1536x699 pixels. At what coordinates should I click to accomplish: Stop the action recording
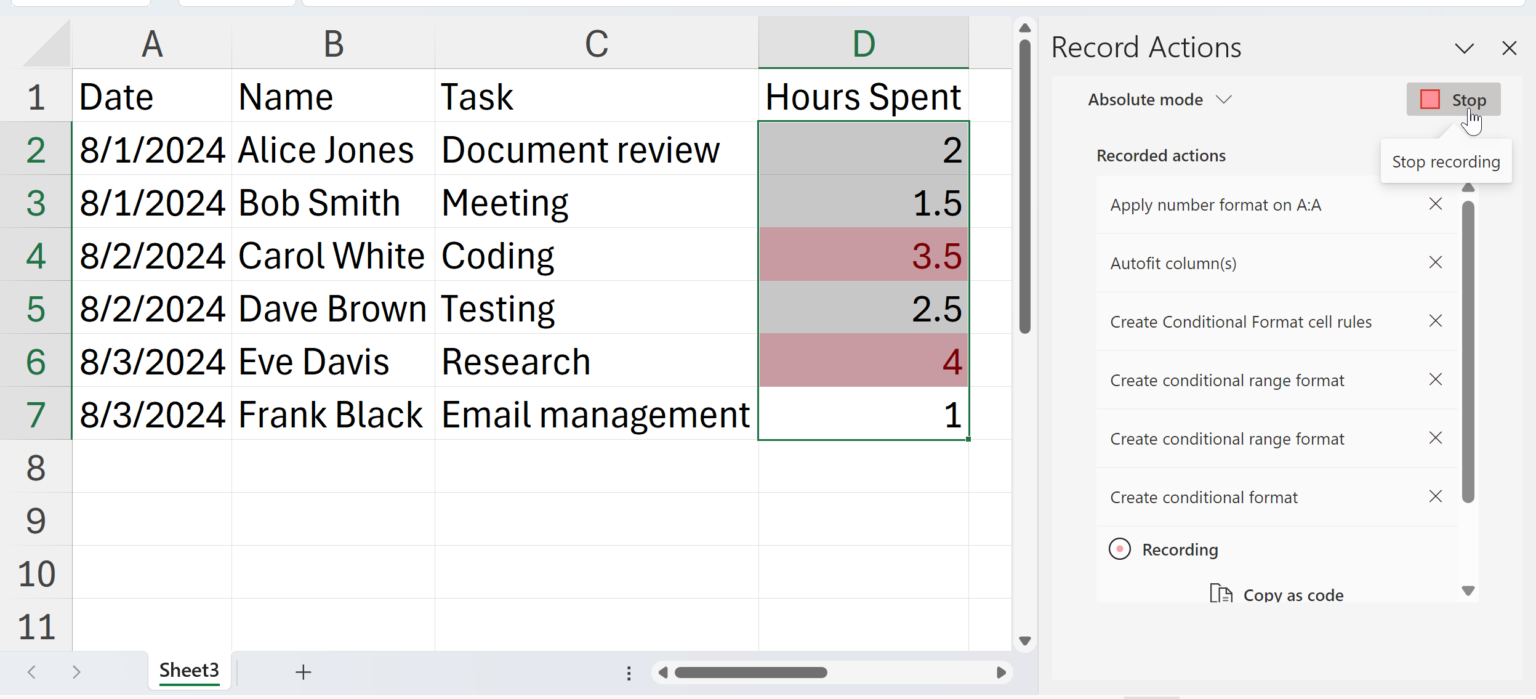[1453, 100]
